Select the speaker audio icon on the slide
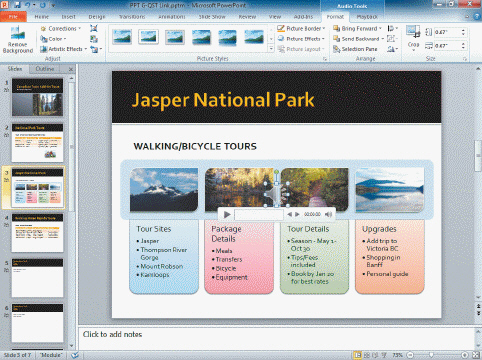Screen dimensions: 482x360 click(276, 194)
